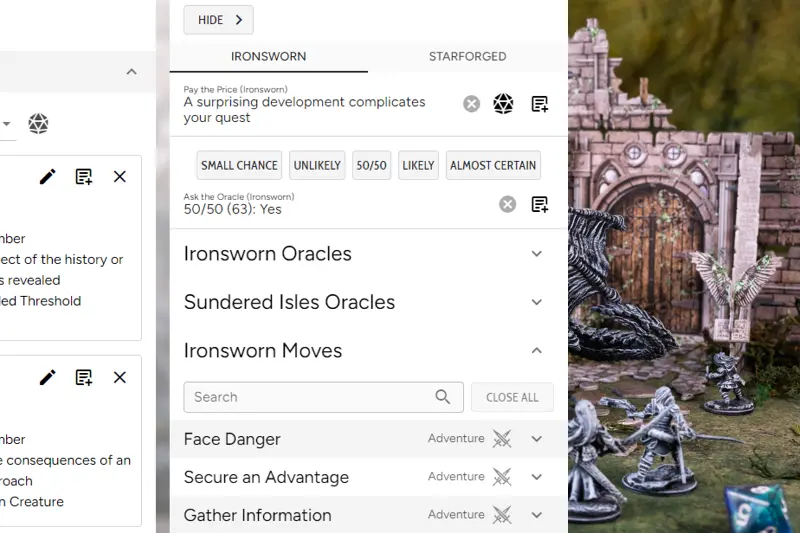Hide the oracle sidebar panel
The image size is (800, 533).
tap(219, 20)
